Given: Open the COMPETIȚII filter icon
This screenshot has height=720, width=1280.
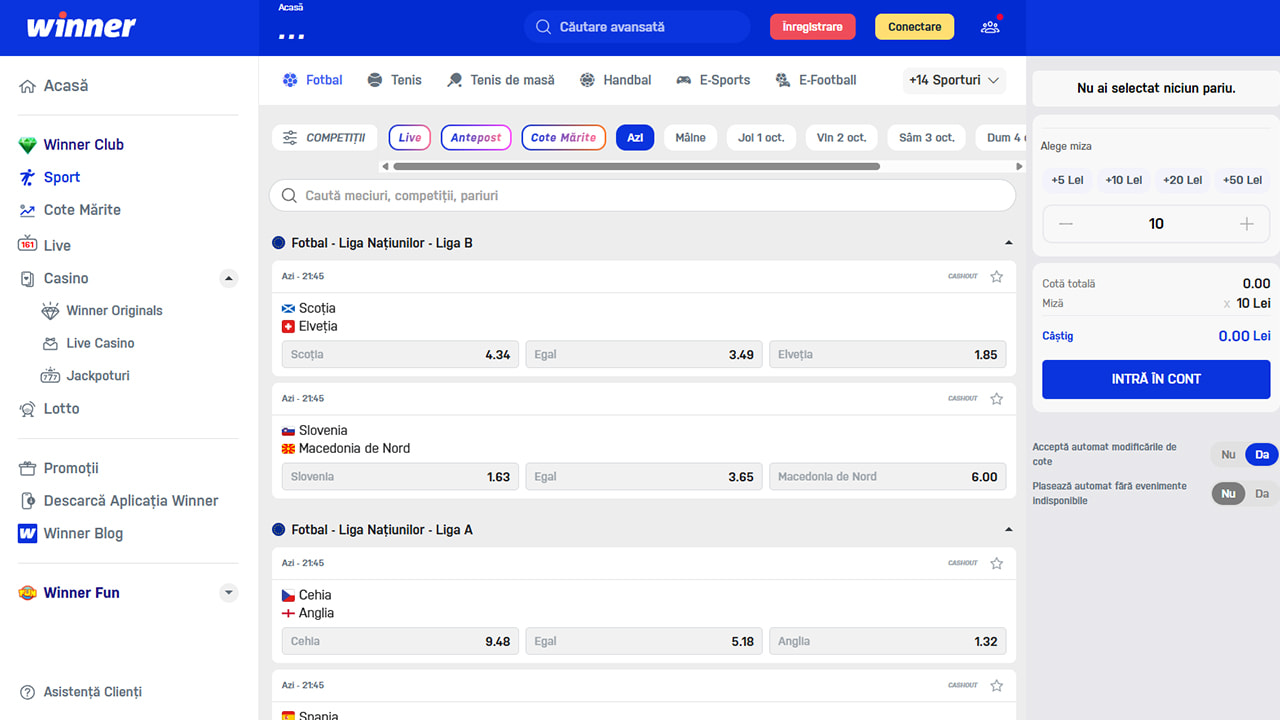Looking at the screenshot, I should pyautogui.click(x=290, y=138).
